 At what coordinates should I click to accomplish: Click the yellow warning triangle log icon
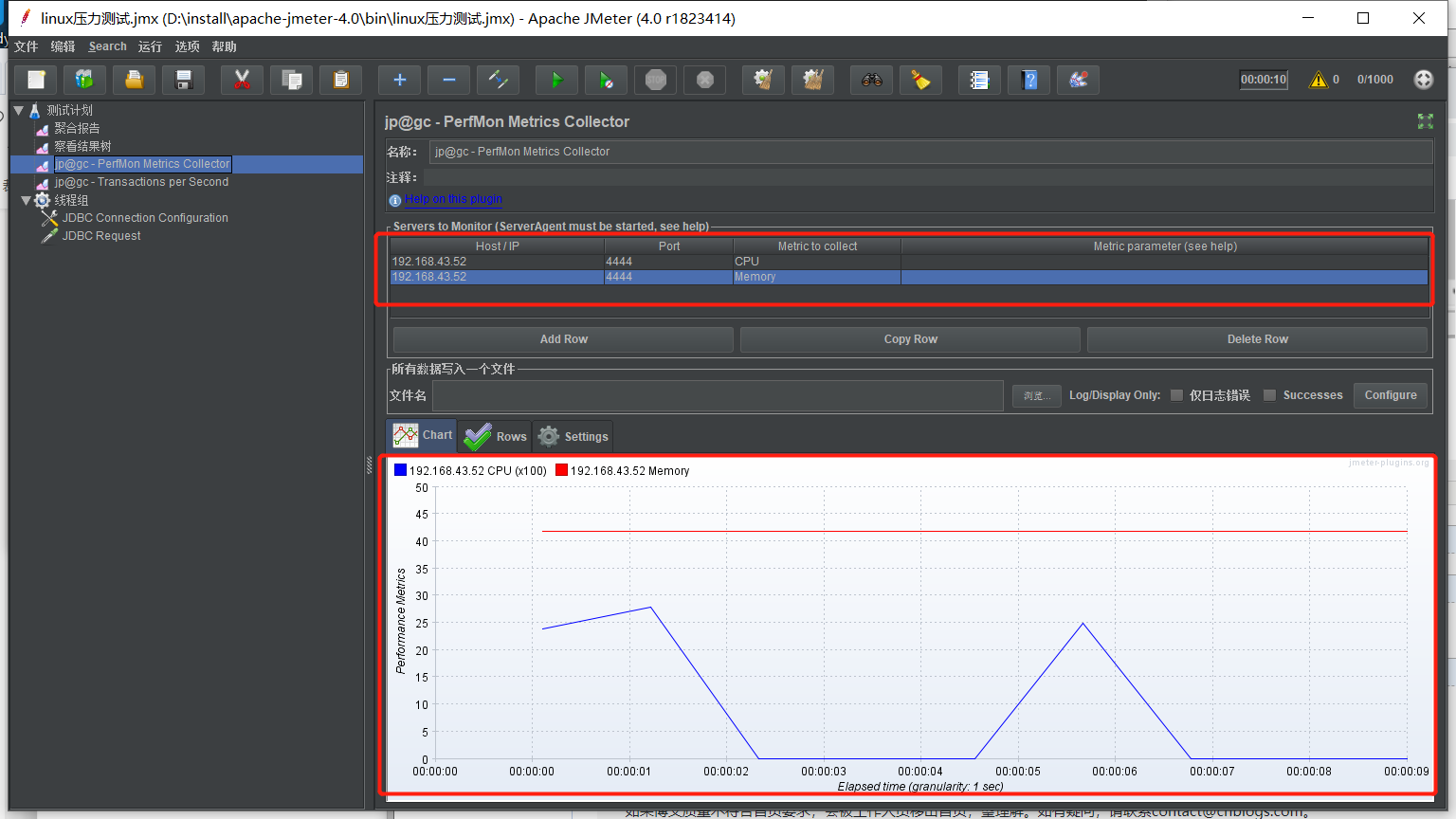click(x=1319, y=80)
